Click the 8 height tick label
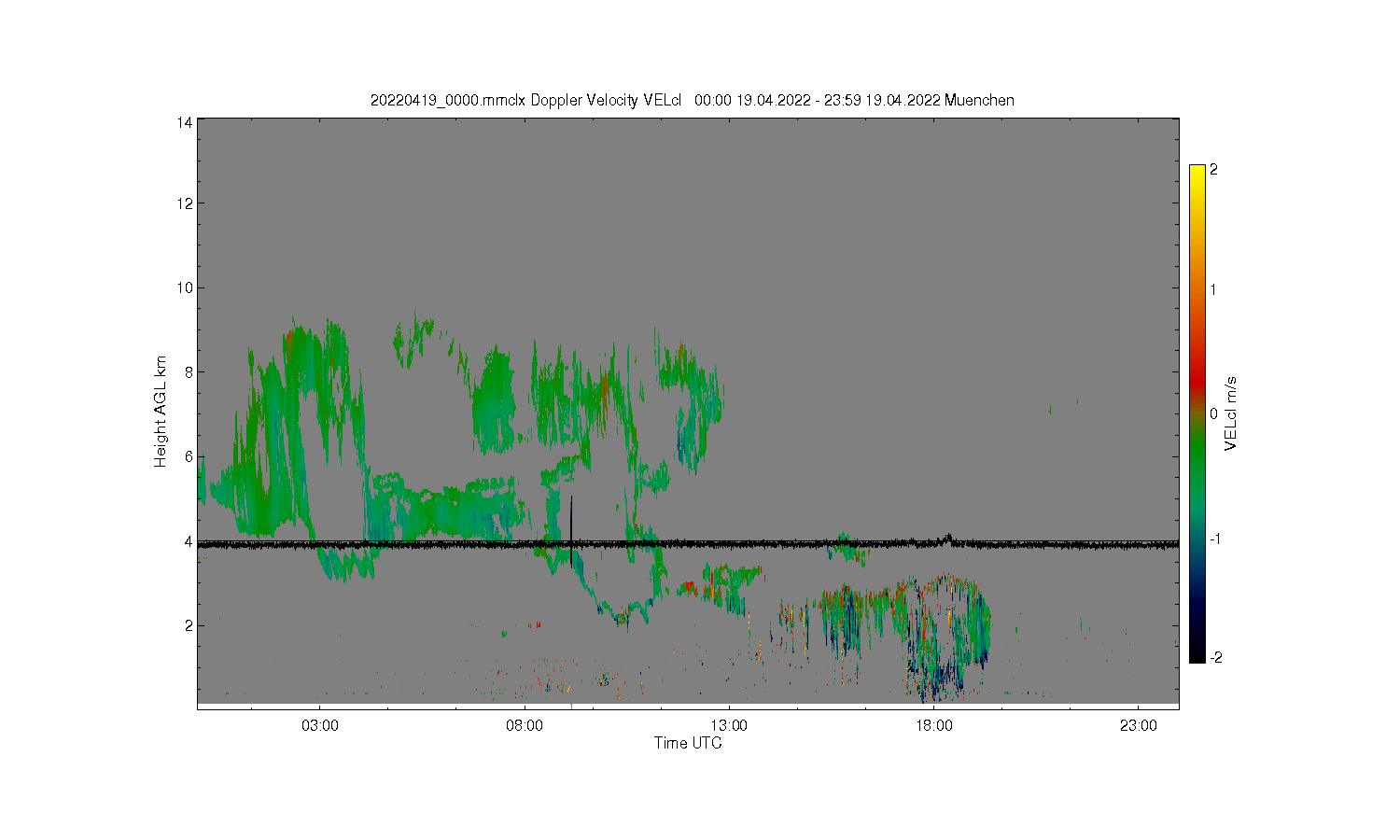 point(189,371)
